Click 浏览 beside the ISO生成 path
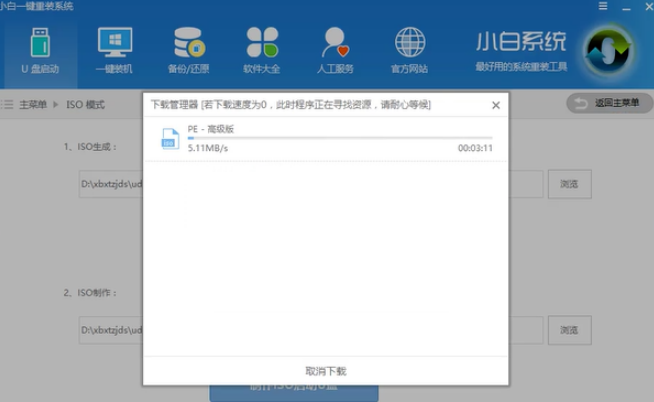The height and width of the screenshot is (402, 654). tap(569, 185)
